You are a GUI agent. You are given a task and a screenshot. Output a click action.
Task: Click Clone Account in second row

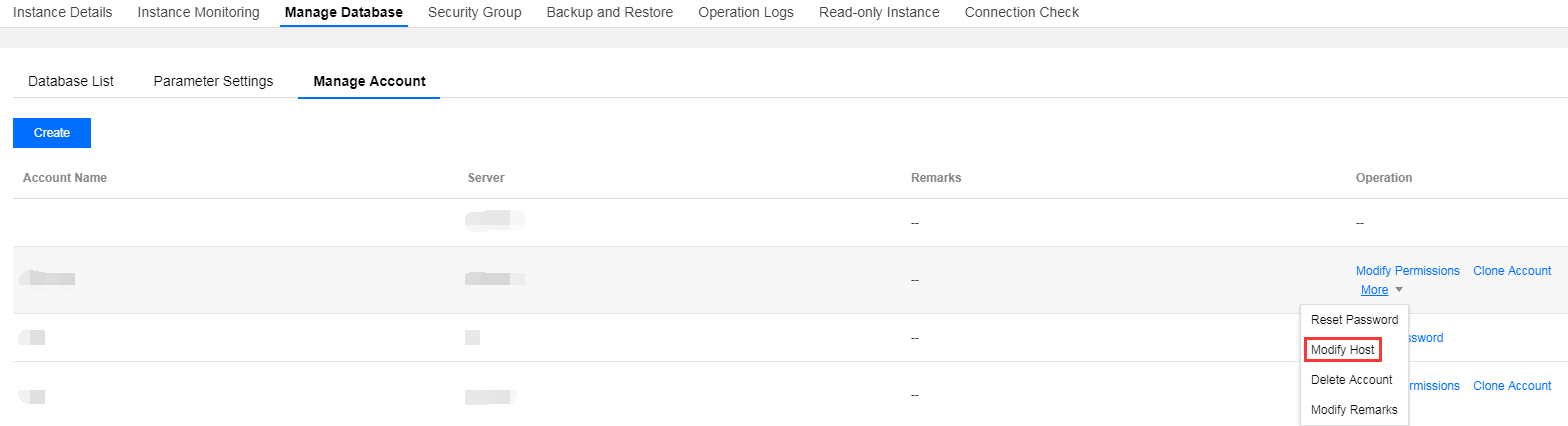coord(1511,271)
